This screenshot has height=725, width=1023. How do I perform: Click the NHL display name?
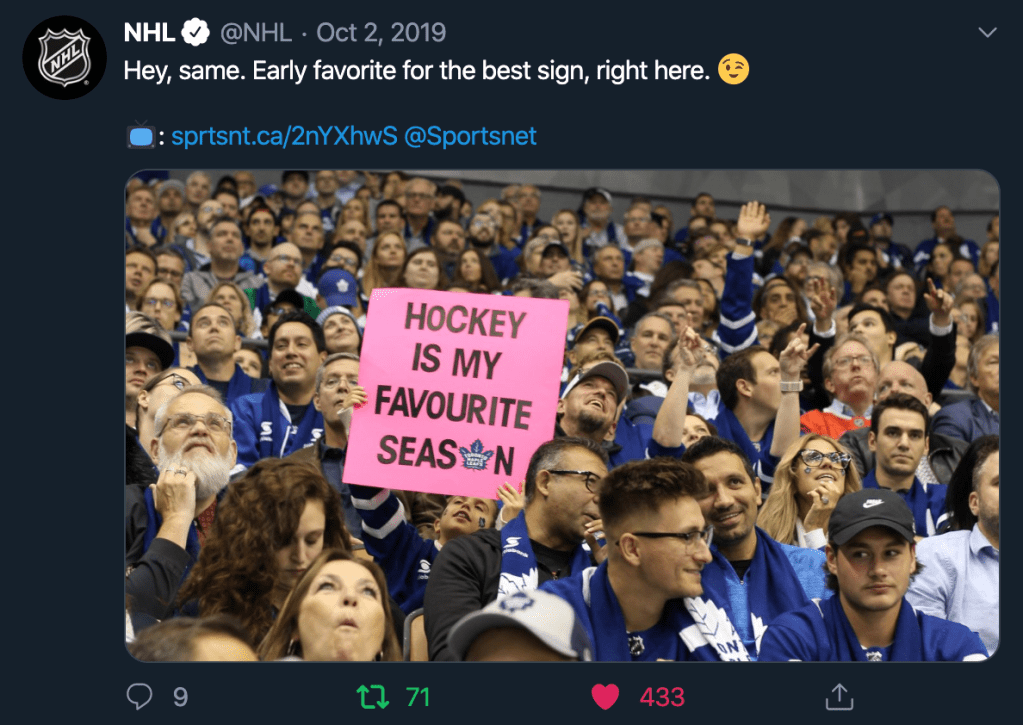click(149, 33)
